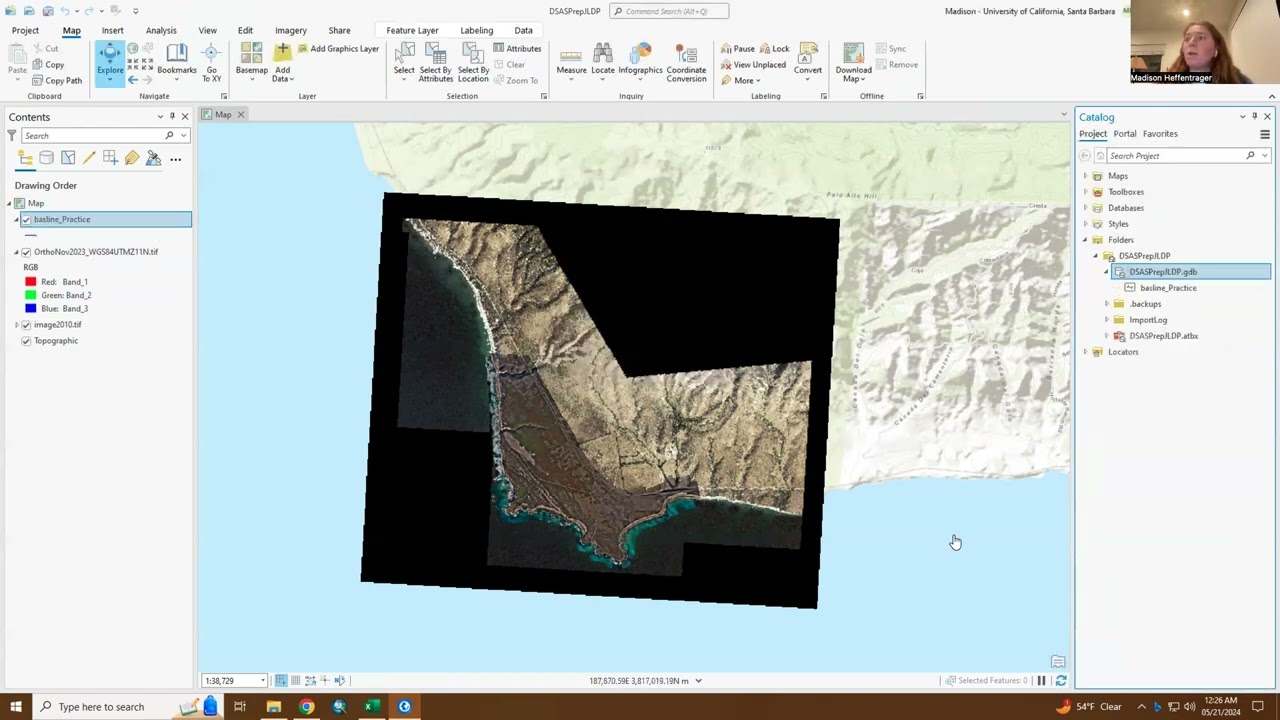Toggle visibility of image2010.tif layer
This screenshot has width=1280, height=720.
point(26,325)
